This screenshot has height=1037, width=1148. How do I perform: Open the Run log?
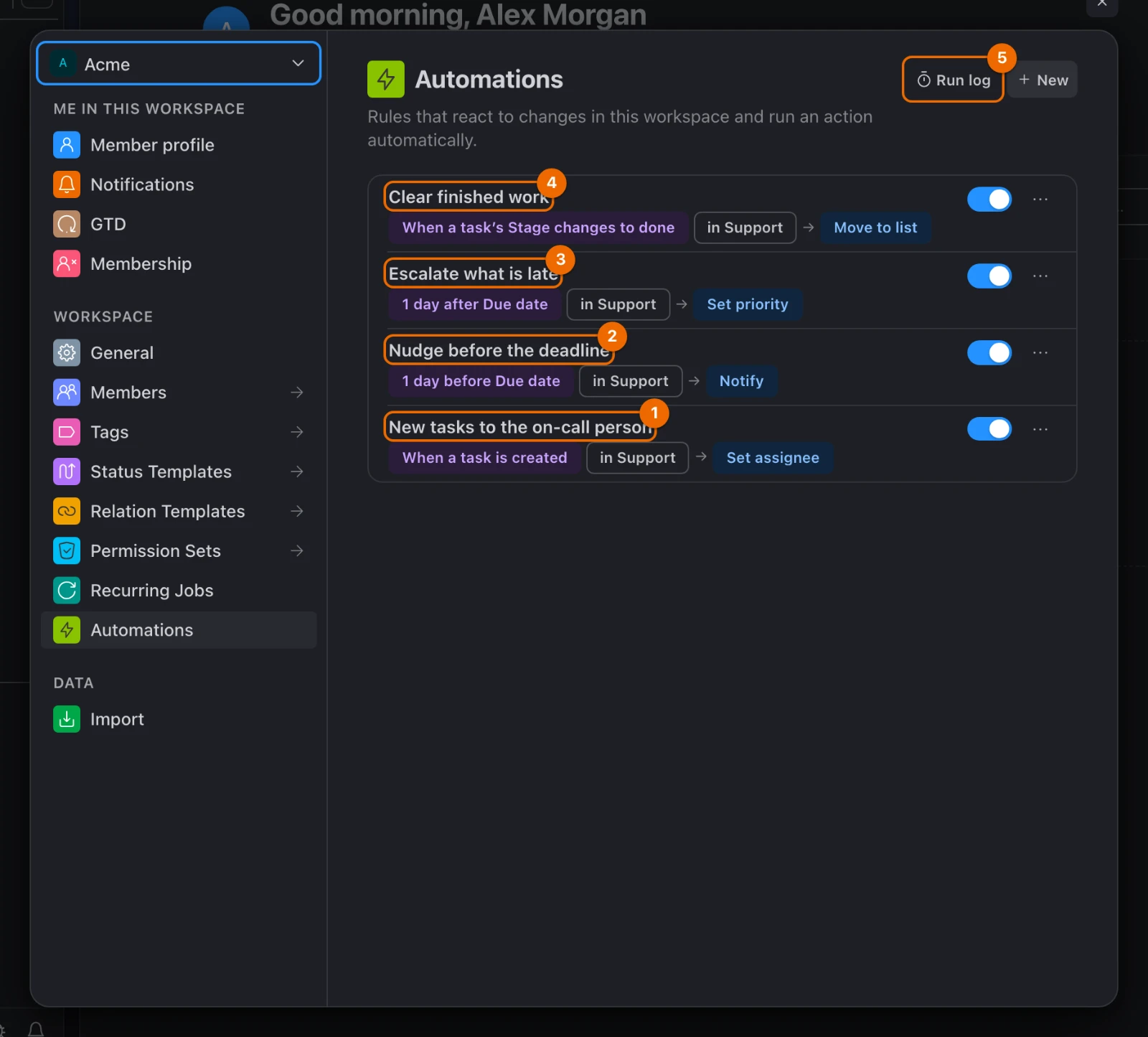tap(953, 80)
